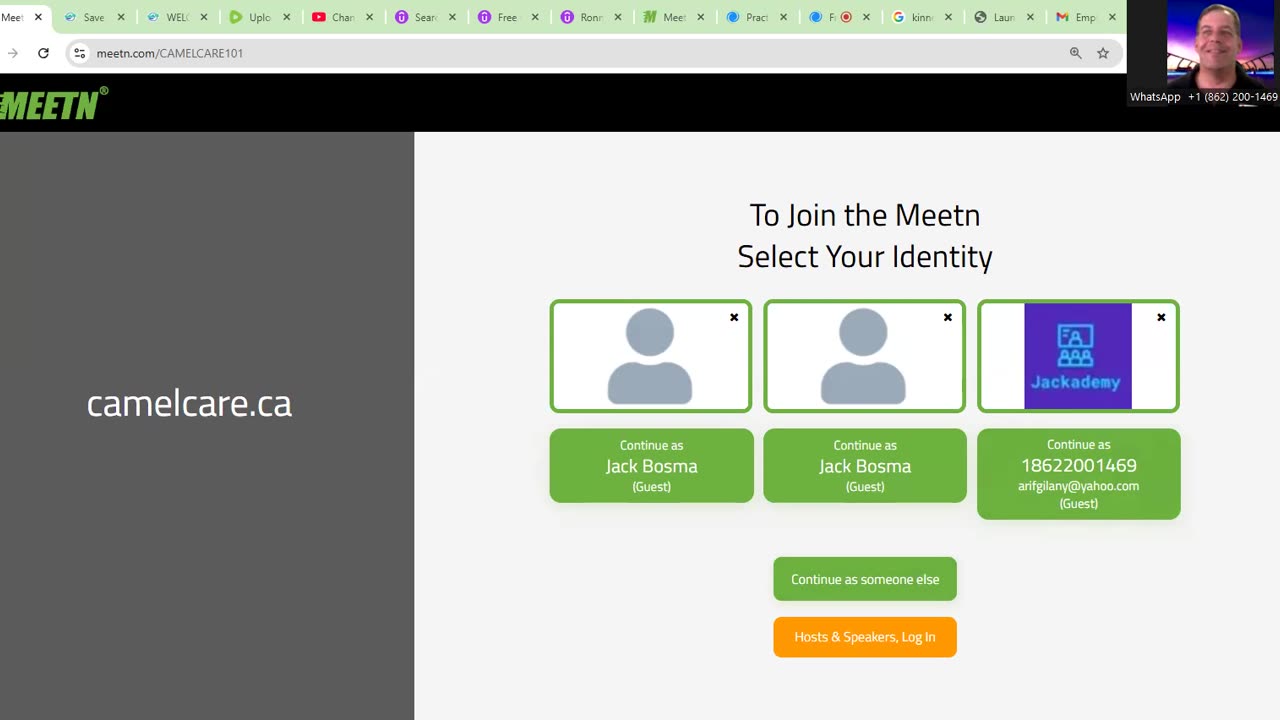1280x720 pixels.
Task: Close the Free tab
Action: [x=535, y=17]
